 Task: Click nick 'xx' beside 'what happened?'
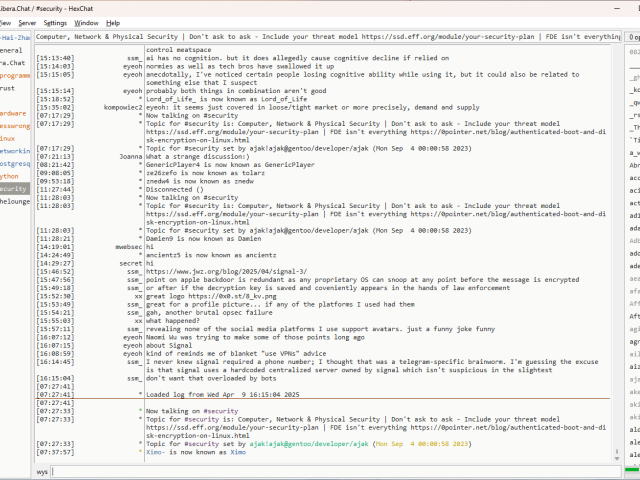click(x=138, y=321)
